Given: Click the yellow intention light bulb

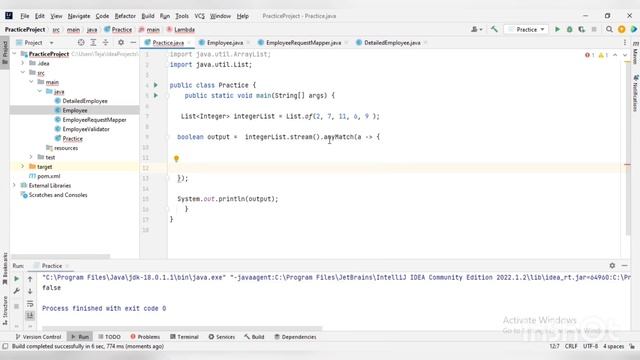Looking at the screenshot, I should 176,158.
